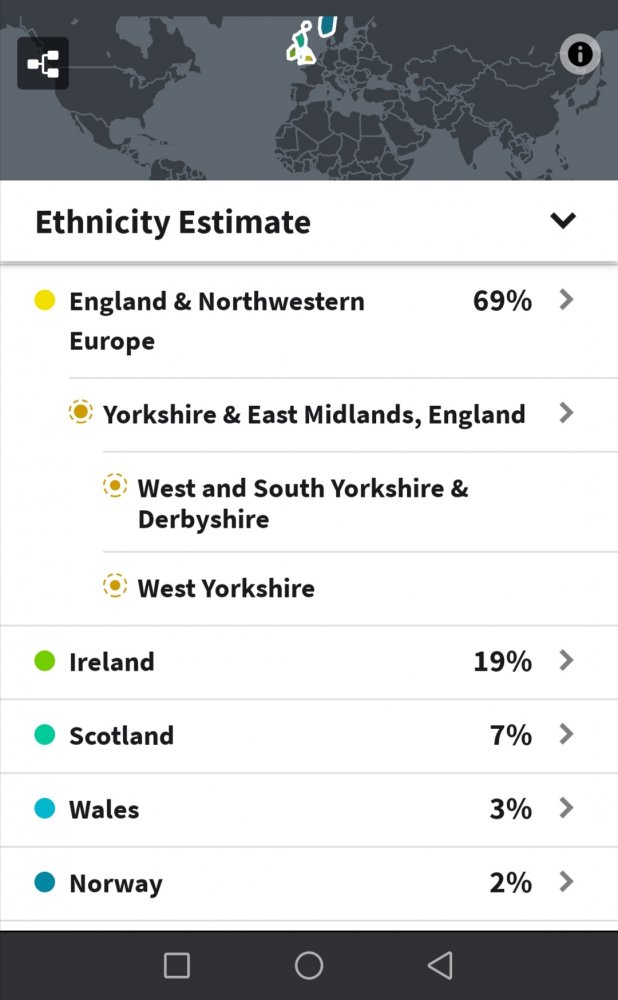
Task: Tap the dashed community icon beside West Yorkshire
Action: [x=115, y=585]
